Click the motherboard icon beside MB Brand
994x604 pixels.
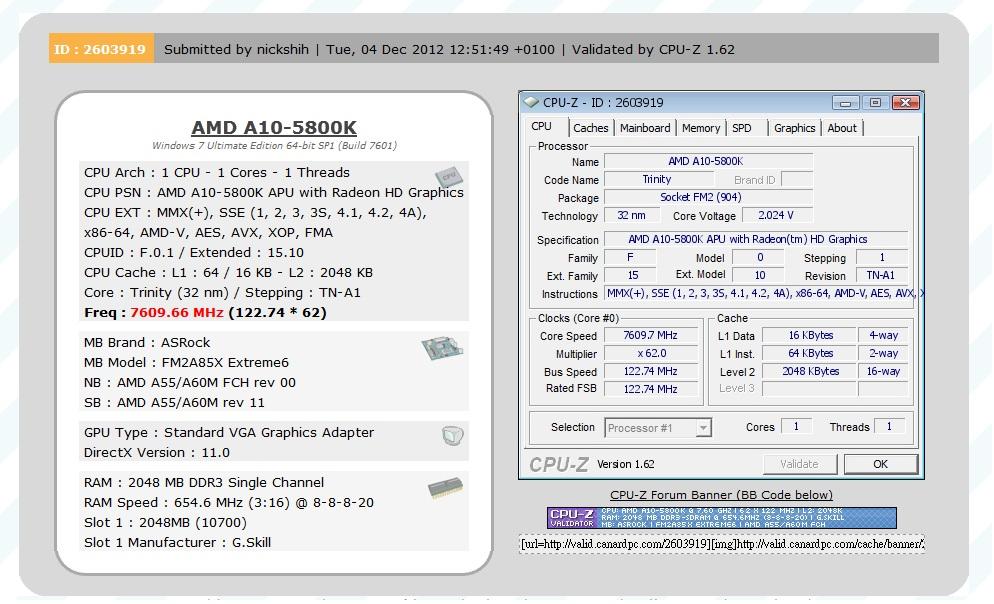(x=442, y=348)
